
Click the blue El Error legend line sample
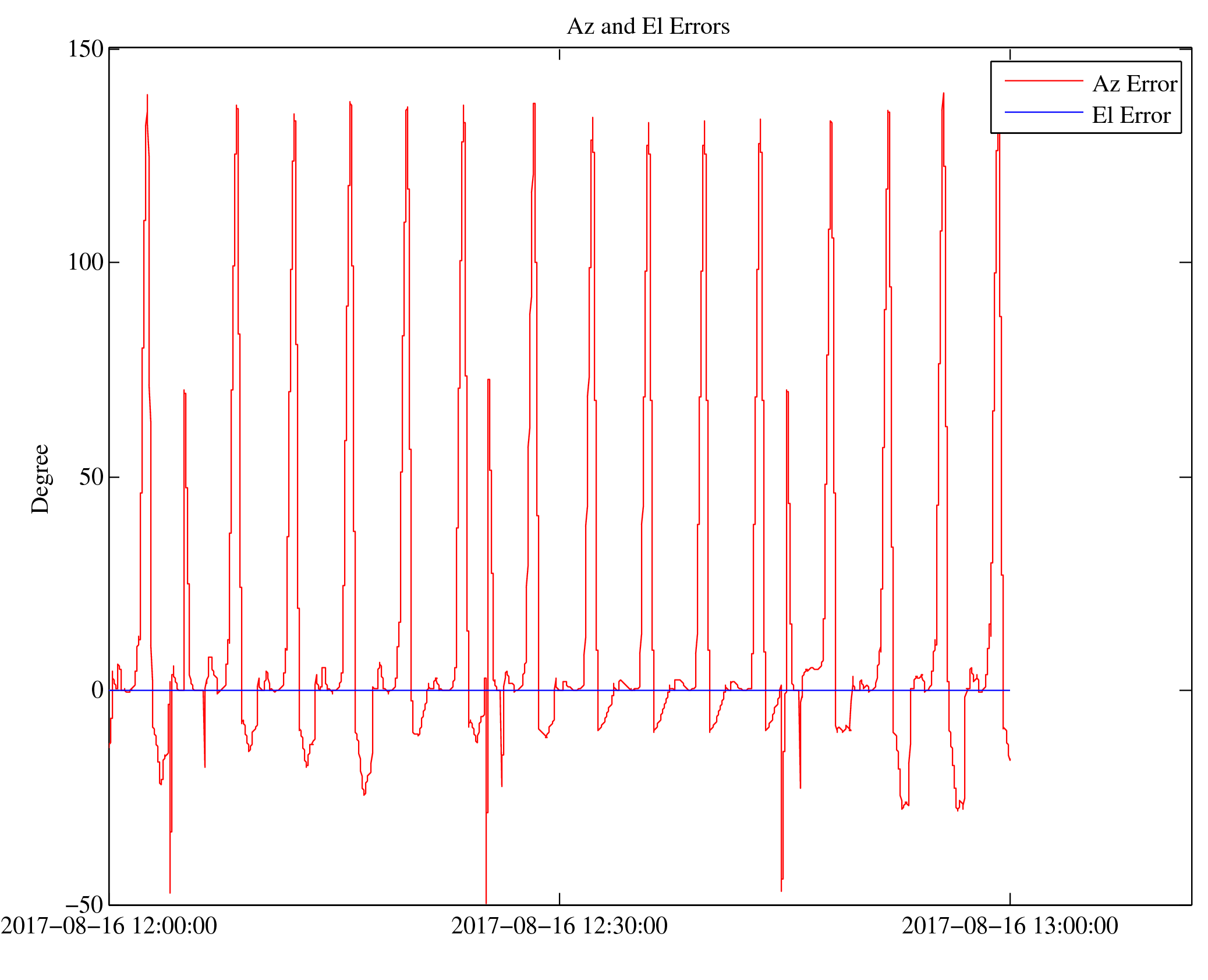pos(1044,112)
